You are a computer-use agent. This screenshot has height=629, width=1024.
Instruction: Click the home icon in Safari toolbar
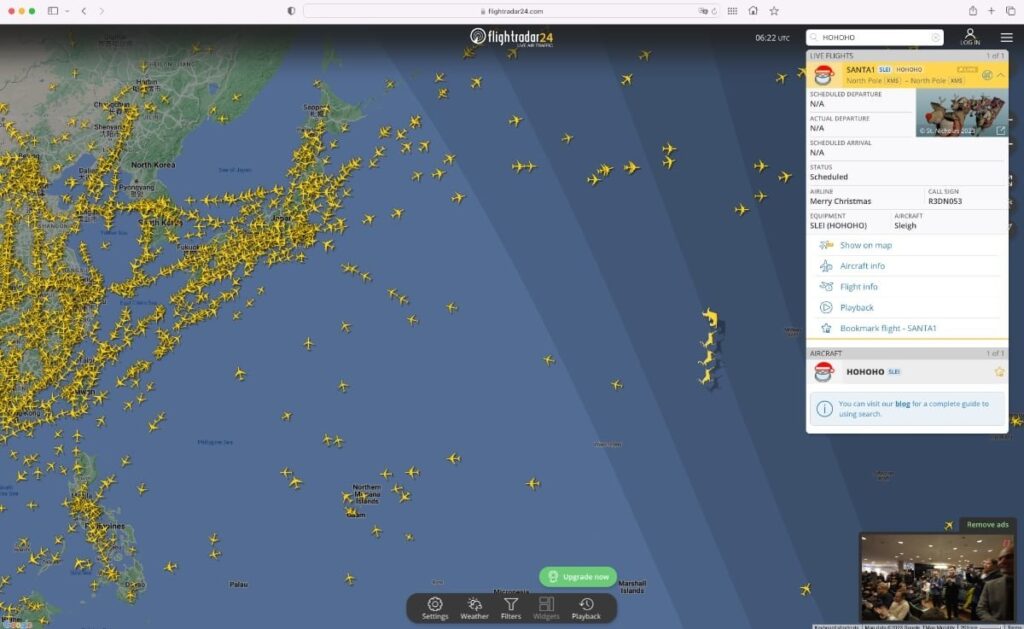(x=753, y=11)
